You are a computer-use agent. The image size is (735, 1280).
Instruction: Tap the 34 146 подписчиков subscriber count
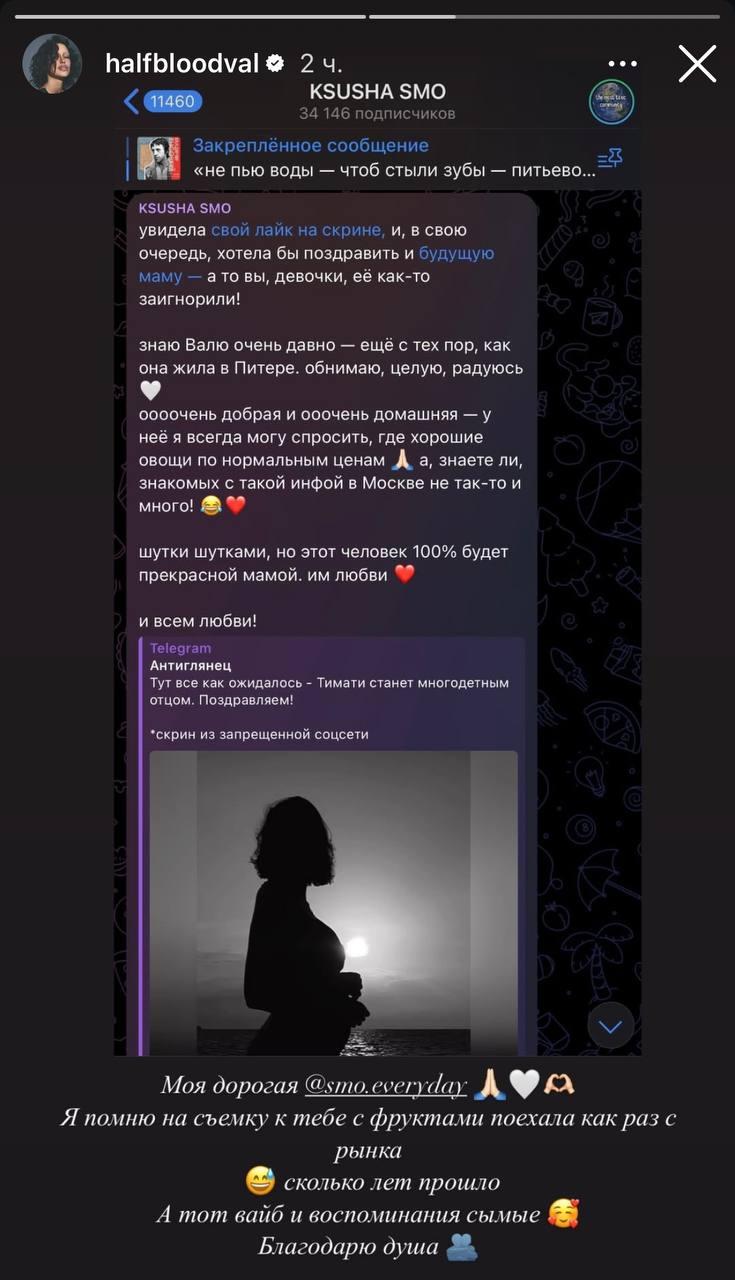377,114
